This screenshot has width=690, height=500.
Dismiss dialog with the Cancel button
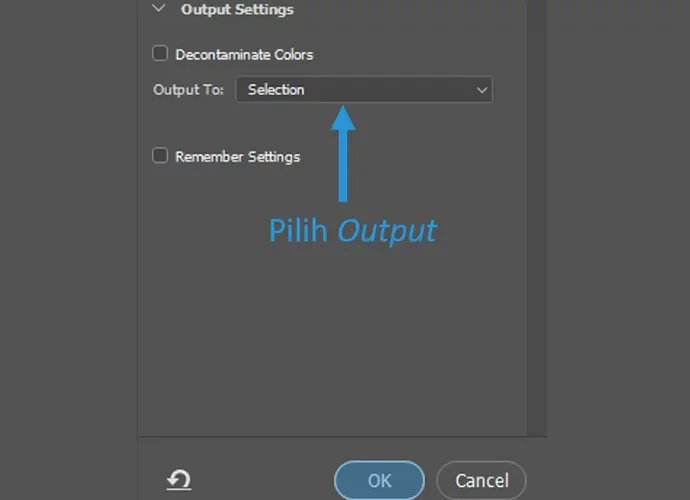click(x=481, y=480)
